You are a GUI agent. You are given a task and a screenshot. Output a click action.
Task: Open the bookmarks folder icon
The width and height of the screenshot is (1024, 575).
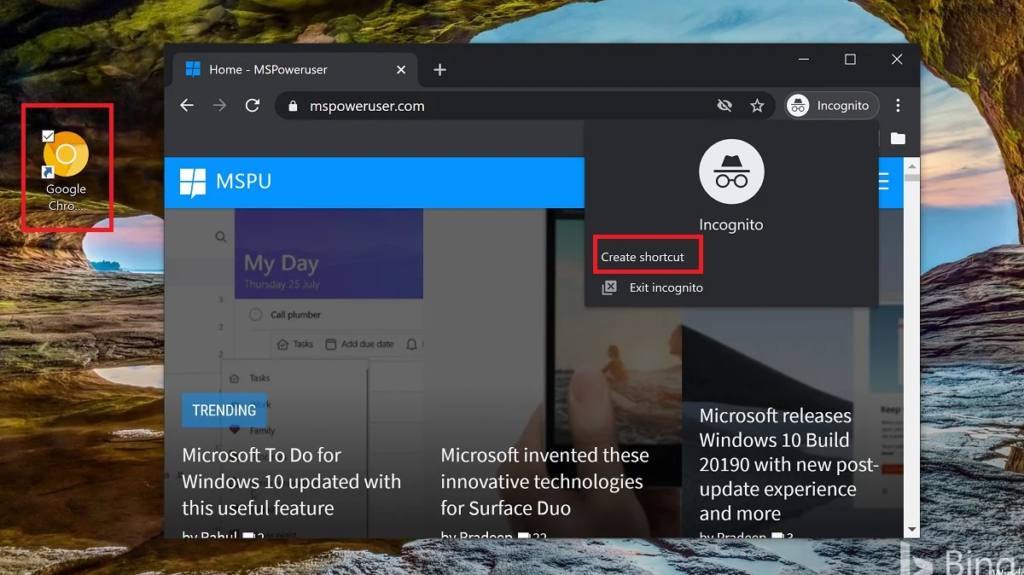898,138
